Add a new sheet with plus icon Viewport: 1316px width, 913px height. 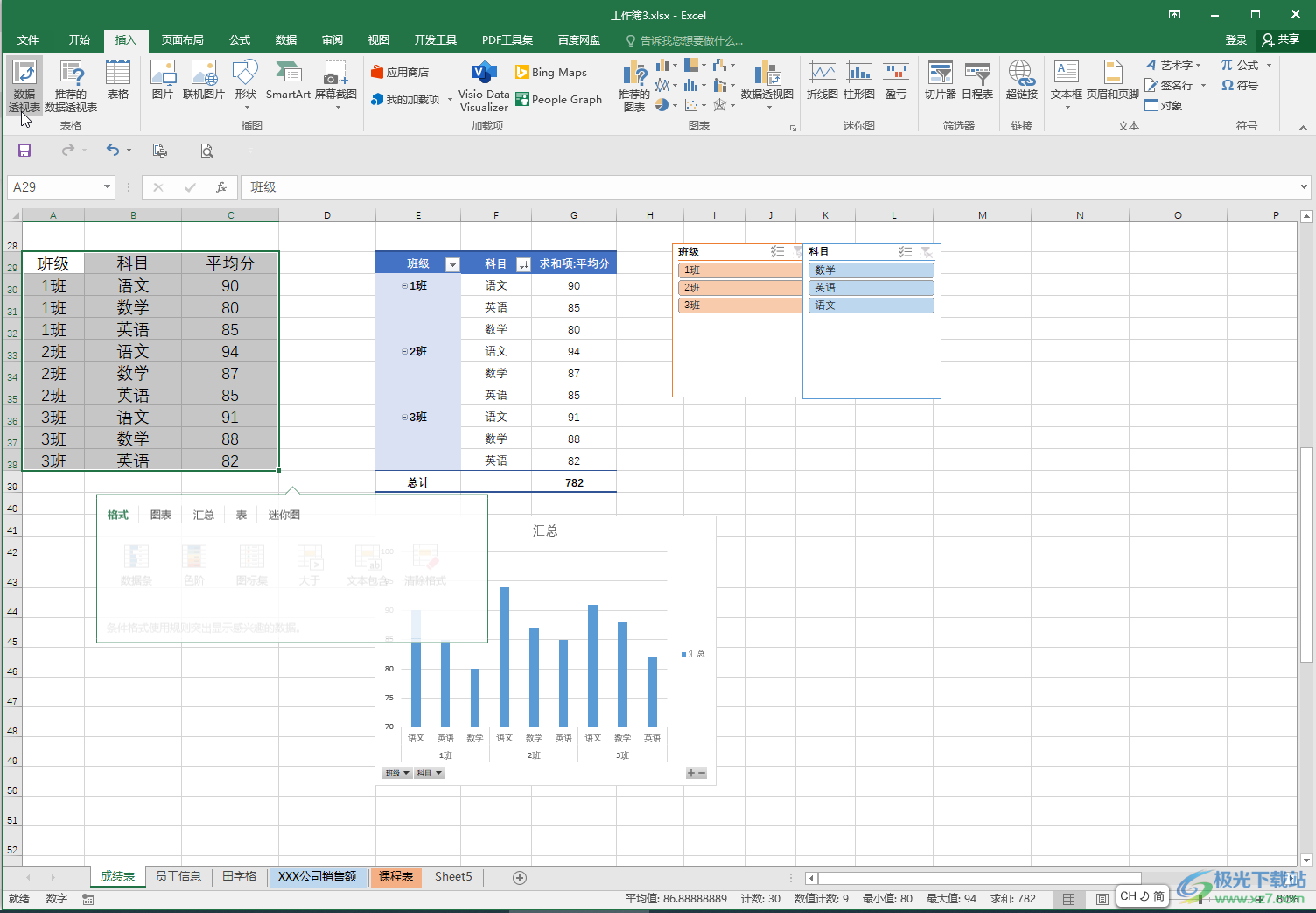click(520, 877)
